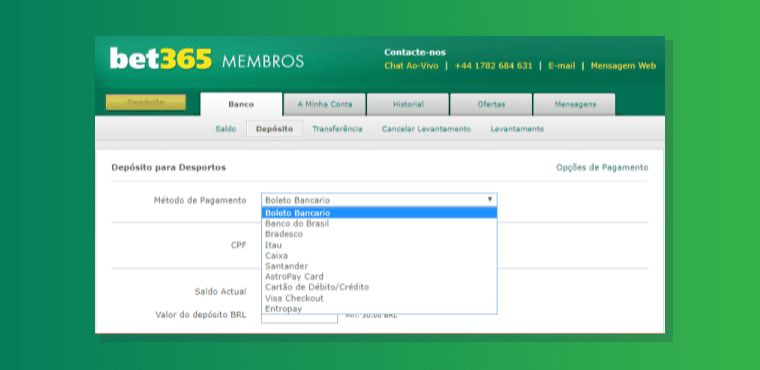Click the Valor do depósito BRL label
This screenshot has width=760, height=370.
coord(201,315)
